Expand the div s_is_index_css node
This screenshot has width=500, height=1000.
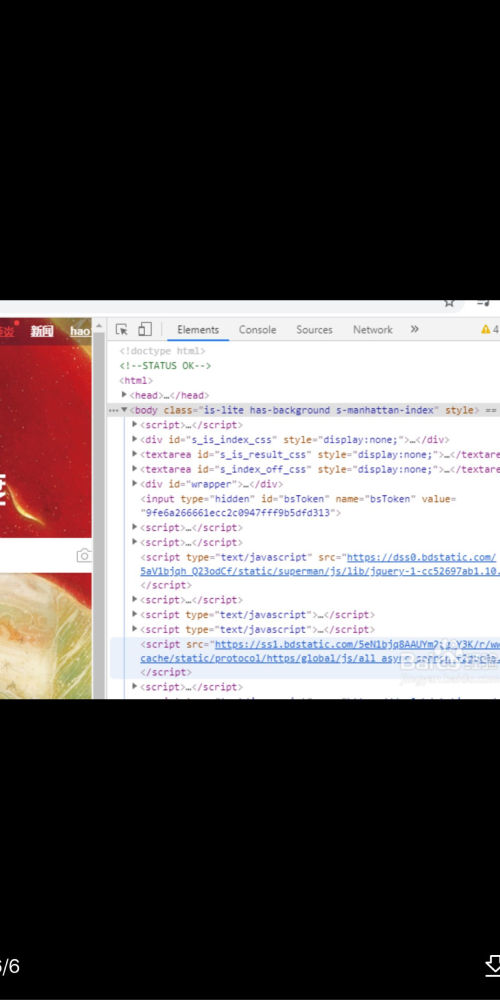(135, 439)
